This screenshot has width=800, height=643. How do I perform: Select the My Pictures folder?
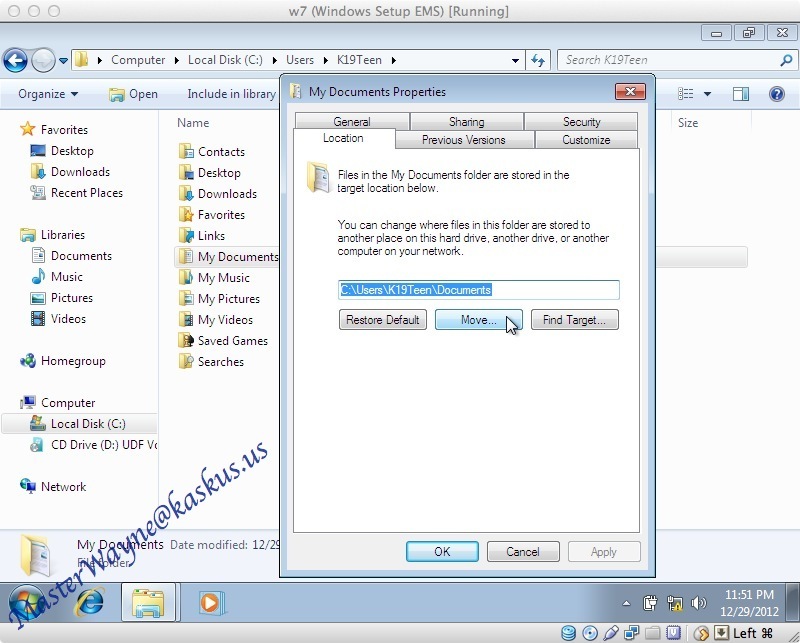pos(219,299)
